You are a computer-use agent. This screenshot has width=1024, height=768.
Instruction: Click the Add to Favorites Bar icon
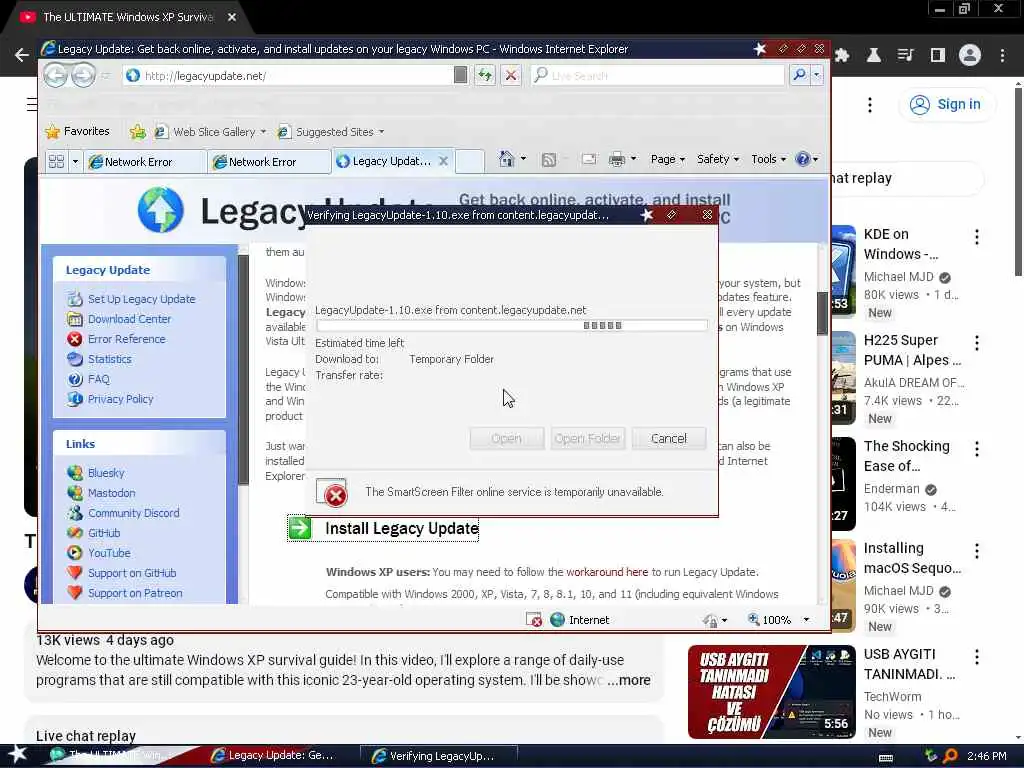pyautogui.click(x=137, y=132)
